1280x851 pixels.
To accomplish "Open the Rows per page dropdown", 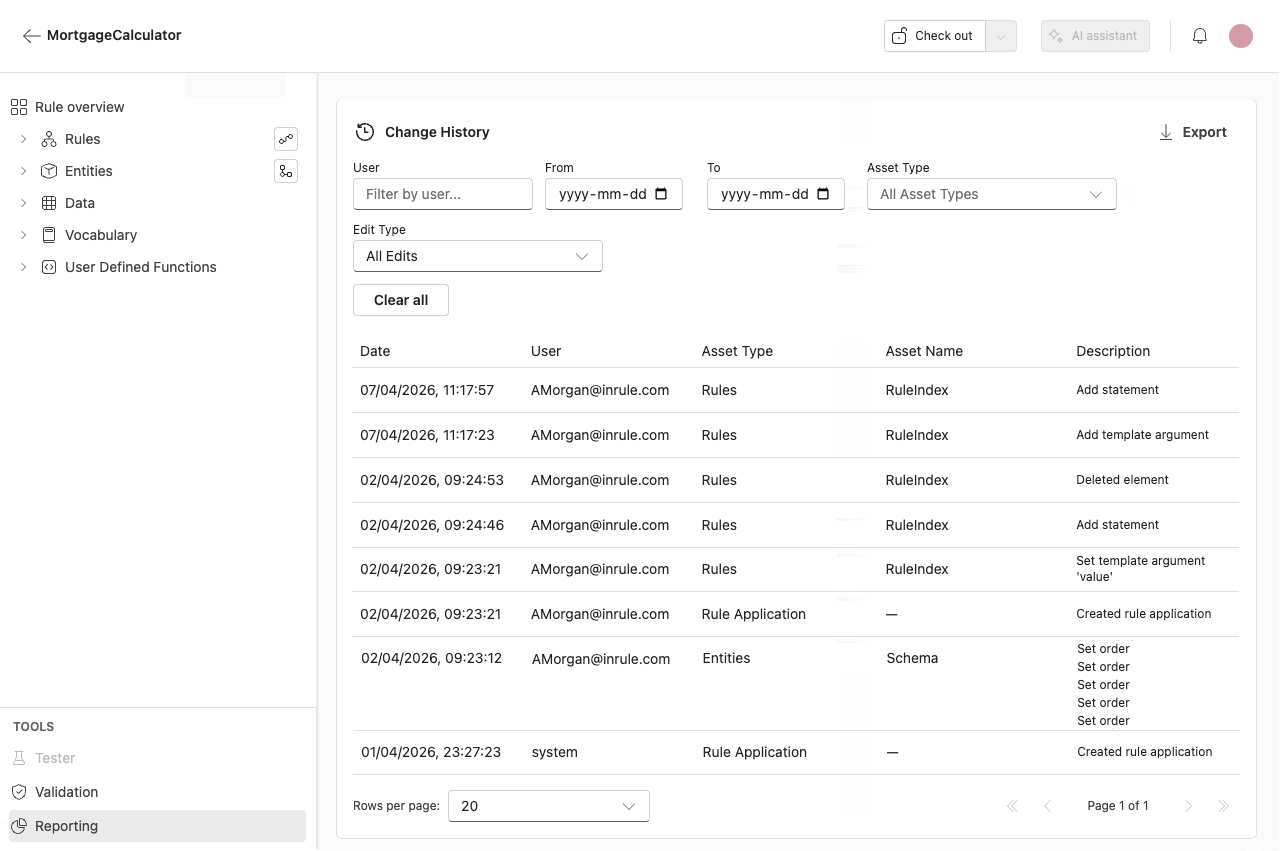I will (549, 806).
